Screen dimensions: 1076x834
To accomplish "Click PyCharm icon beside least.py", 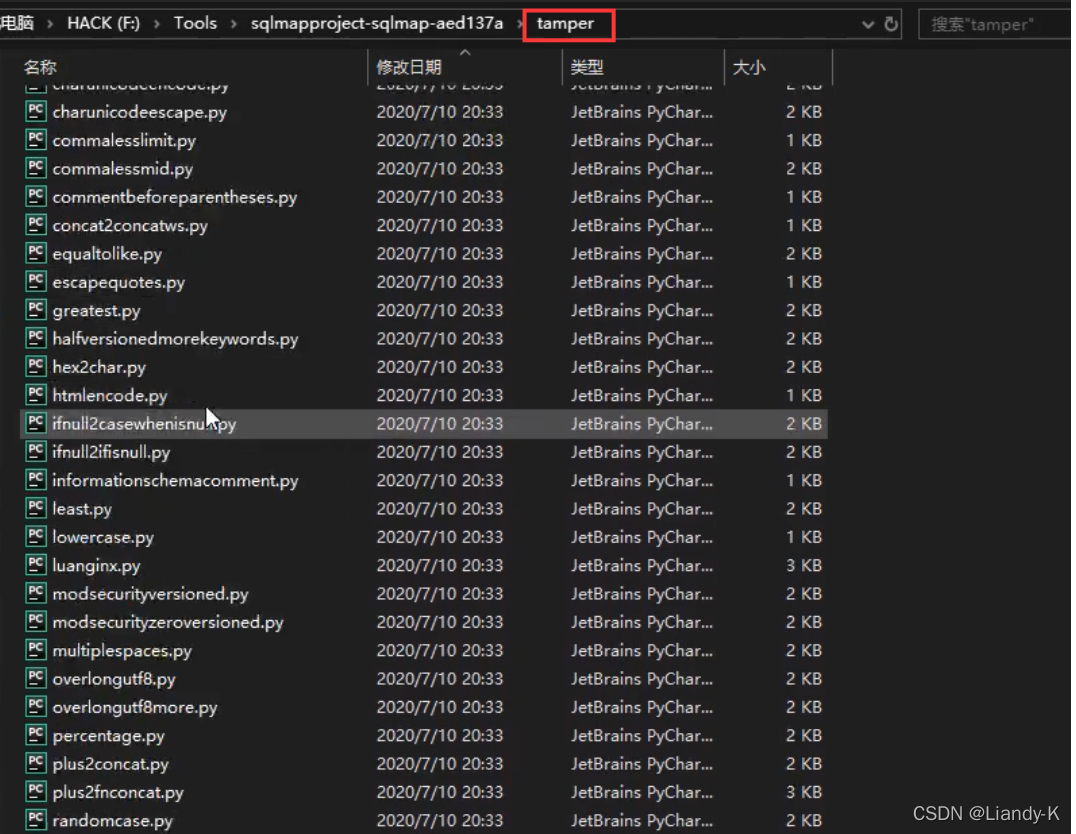I will pos(35,508).
